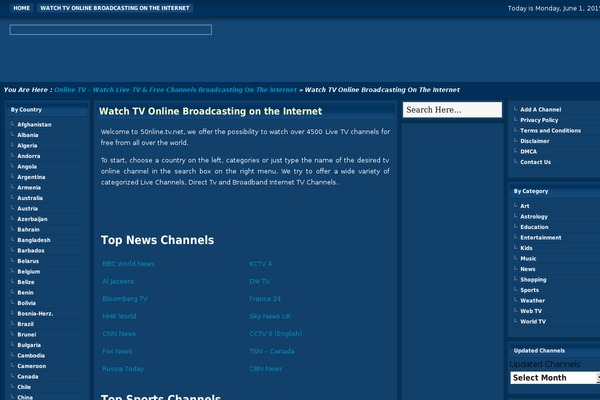Follow the Online TV breadcrumb link
This screenshot has height=400, width=600.
click(x=175, y=90)
